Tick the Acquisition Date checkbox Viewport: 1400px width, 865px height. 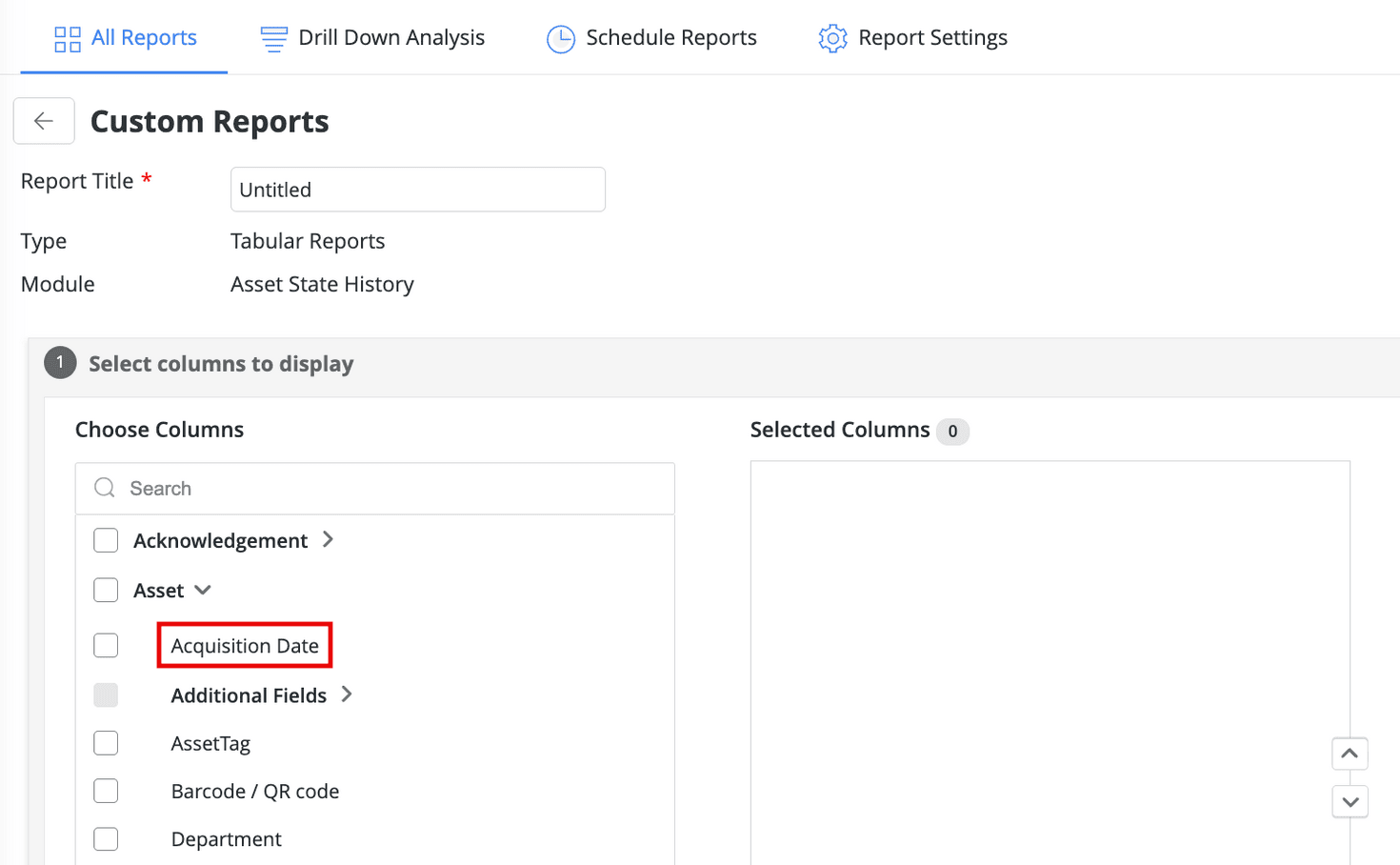pyautogui.click(x=106, y=646)
